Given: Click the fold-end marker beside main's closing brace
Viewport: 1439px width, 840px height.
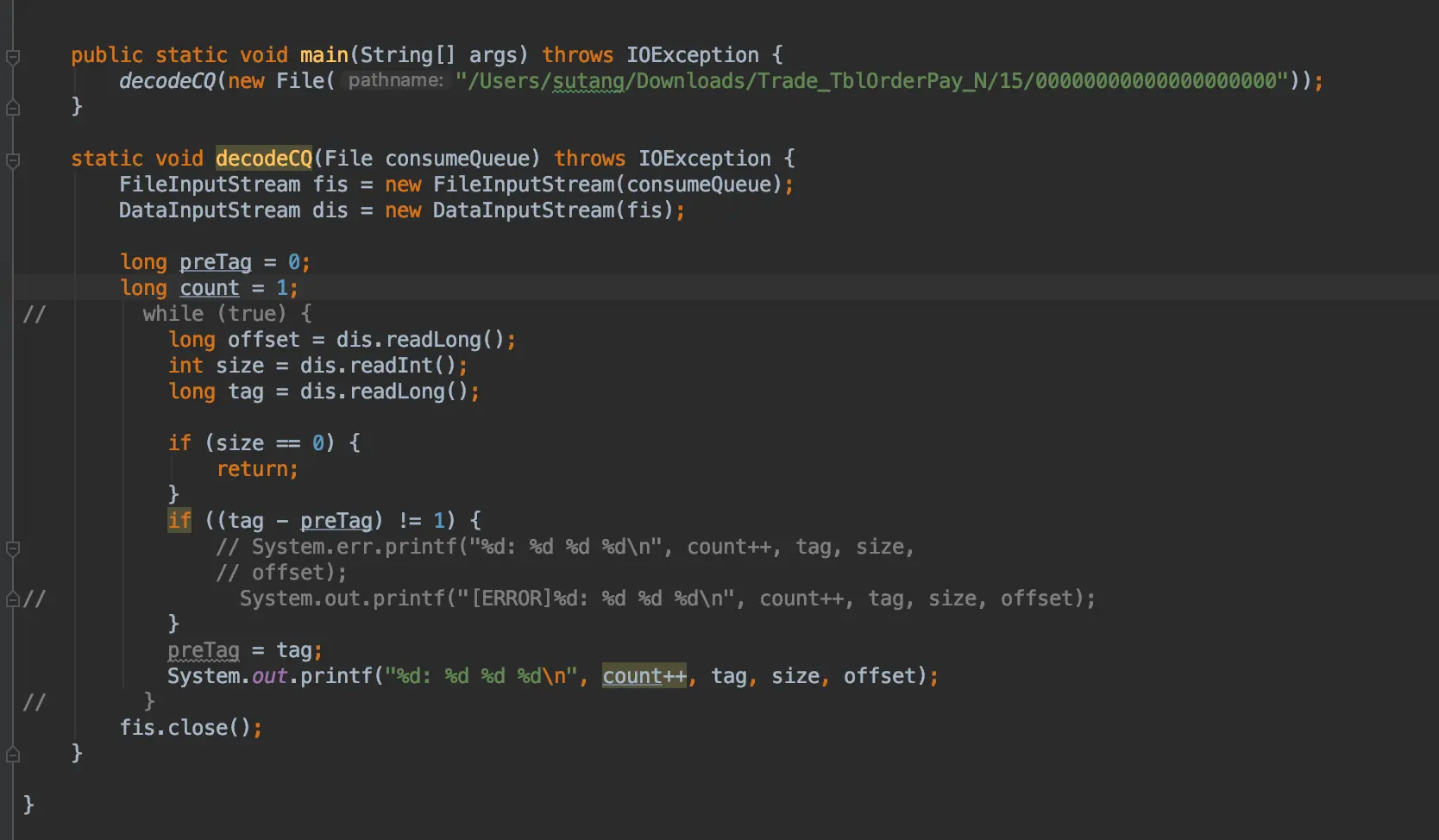Looking at the screenshot, I should click(x=13, y=108).
